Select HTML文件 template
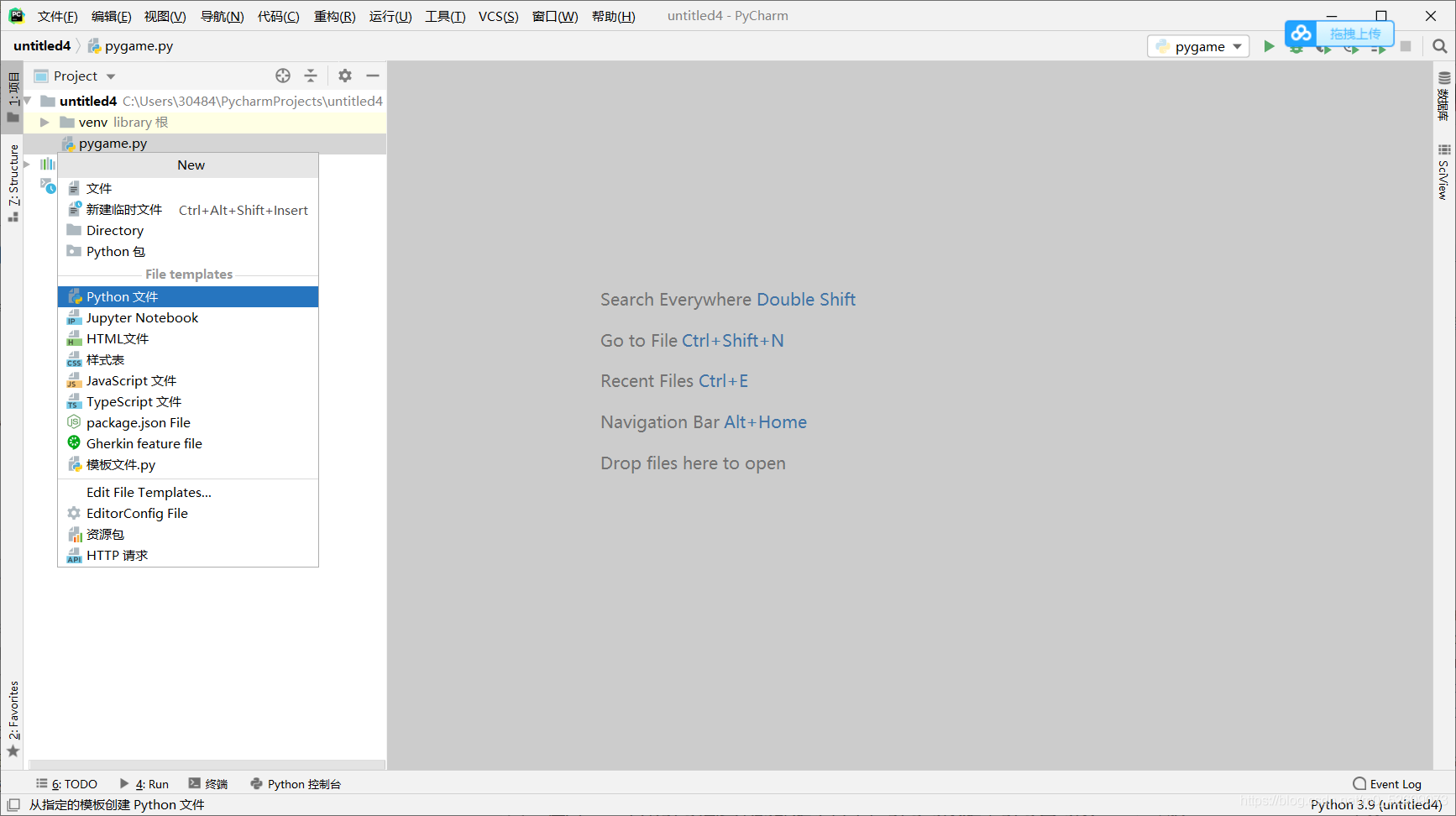This screenshot has height=816, width=1456. pos(188,339)
